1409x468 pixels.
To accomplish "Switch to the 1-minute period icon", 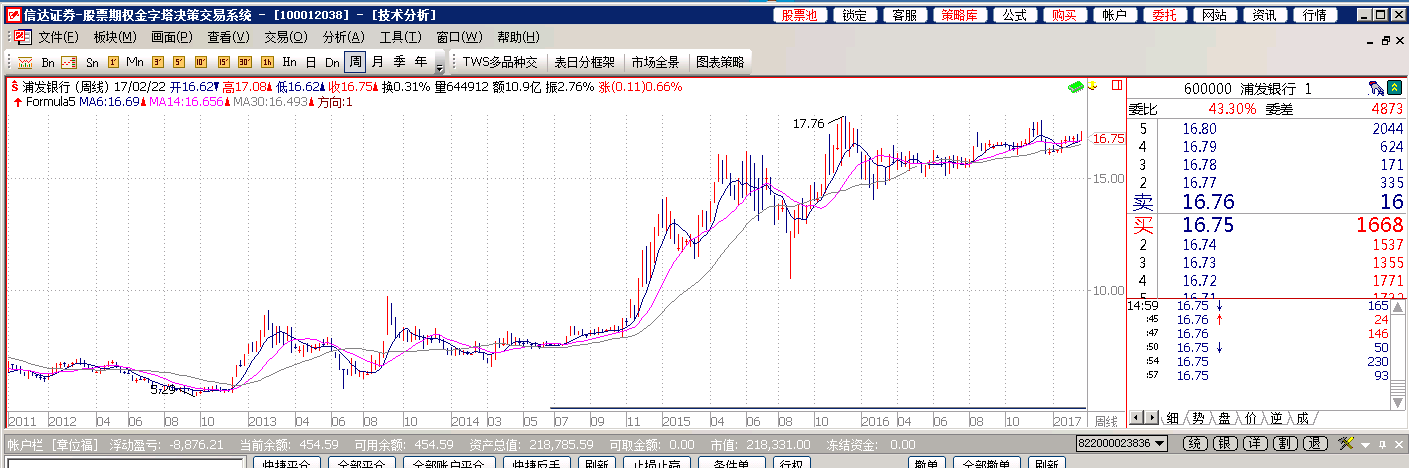I will (114, 62).
